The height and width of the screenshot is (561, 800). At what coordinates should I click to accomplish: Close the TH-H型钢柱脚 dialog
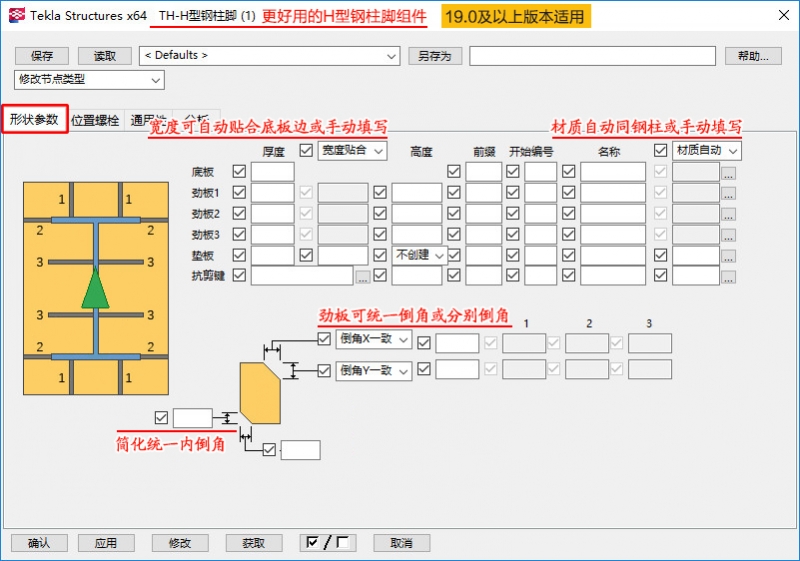[x=784, y=15]
